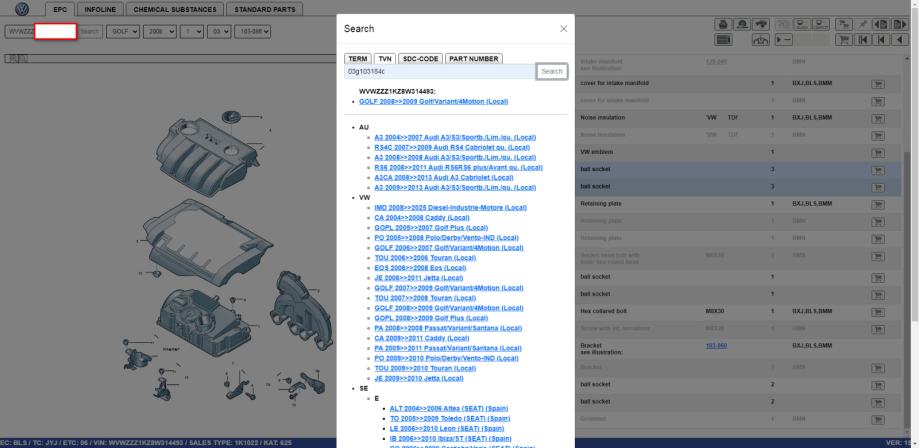This screenshot has height=448, width=919.
Task: Open A3 2004>>2007 Audi A3 link
Action: tap(455, 138)
